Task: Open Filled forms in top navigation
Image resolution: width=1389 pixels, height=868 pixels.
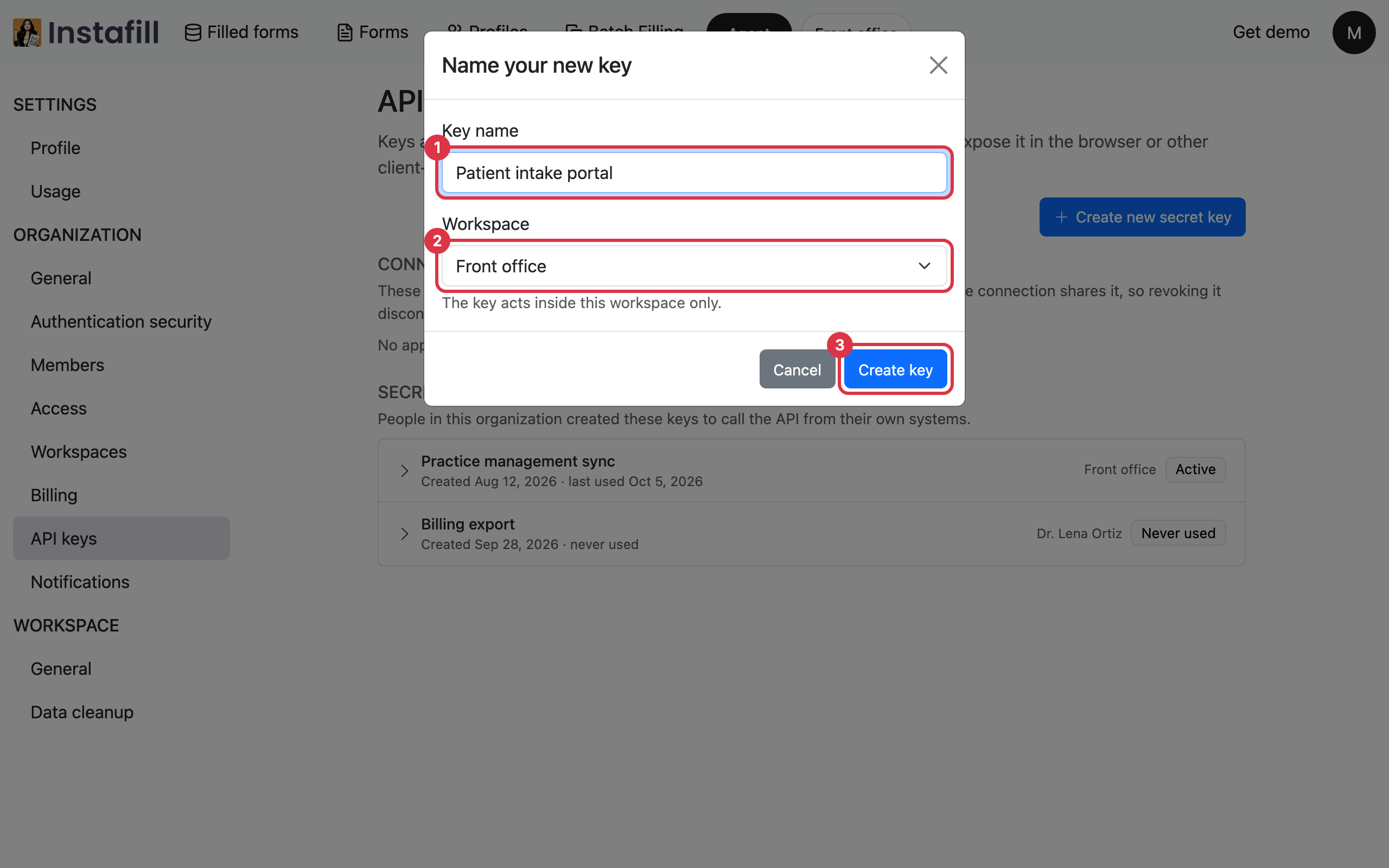Action: tap(241, 32)
